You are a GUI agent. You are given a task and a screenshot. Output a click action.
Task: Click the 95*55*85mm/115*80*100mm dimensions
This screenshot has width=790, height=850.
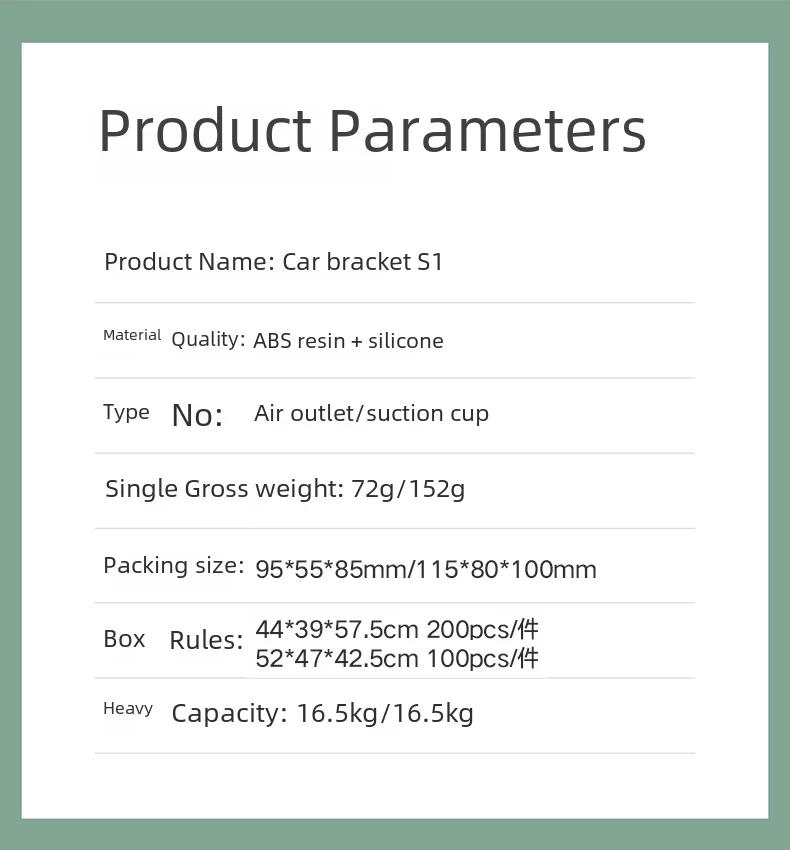pos(426,570)
